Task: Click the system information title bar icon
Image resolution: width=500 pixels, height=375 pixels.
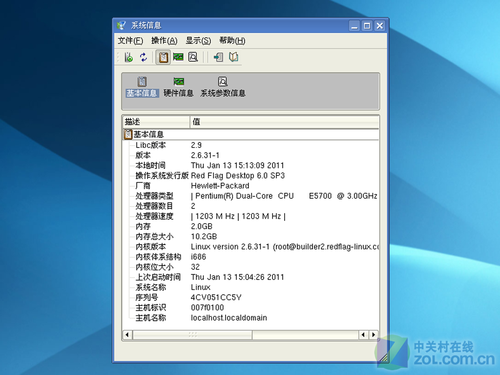Action: (121, 25)
